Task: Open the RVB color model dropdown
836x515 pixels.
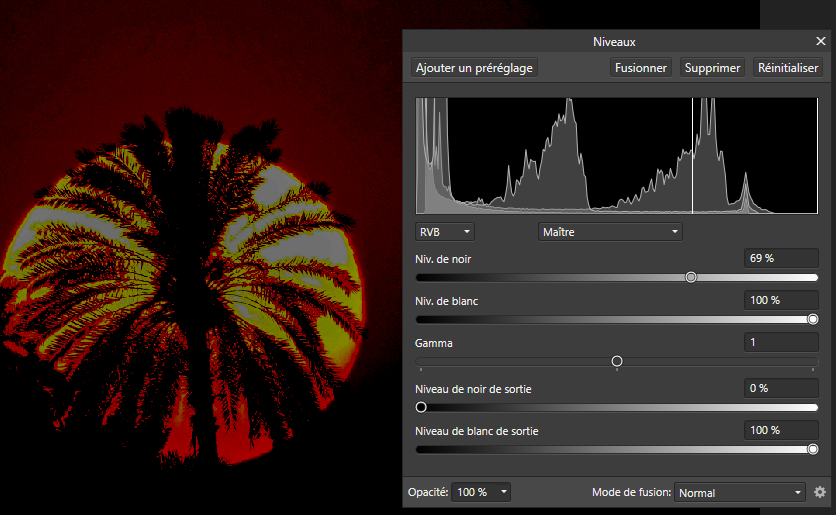Action: (445, 232)
